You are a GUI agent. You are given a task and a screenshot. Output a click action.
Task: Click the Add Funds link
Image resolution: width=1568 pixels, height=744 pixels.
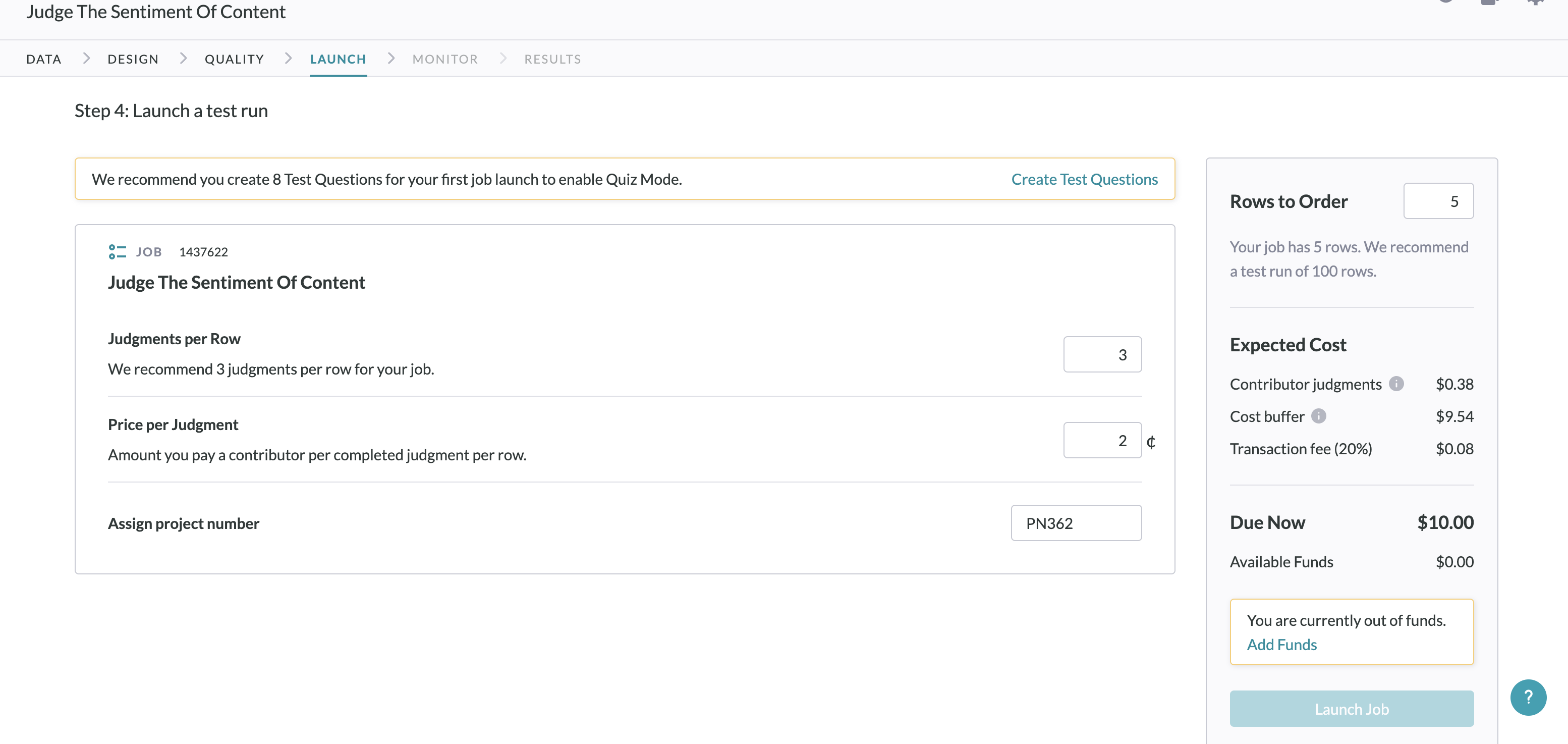(x=1281, y=644)
